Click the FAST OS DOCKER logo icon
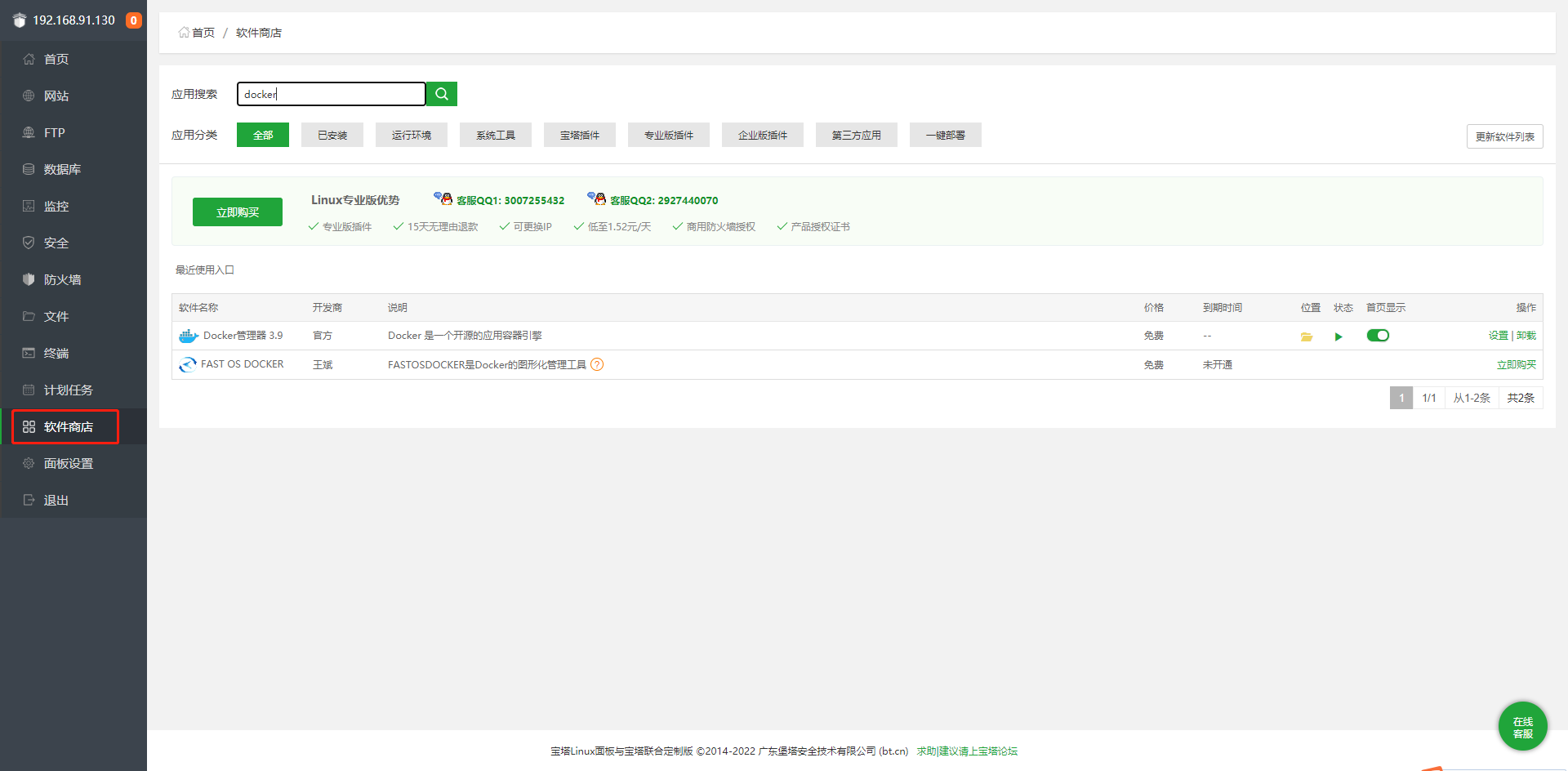The height and width of the screenshot is (771, 1568). click(x=188, y=364)
